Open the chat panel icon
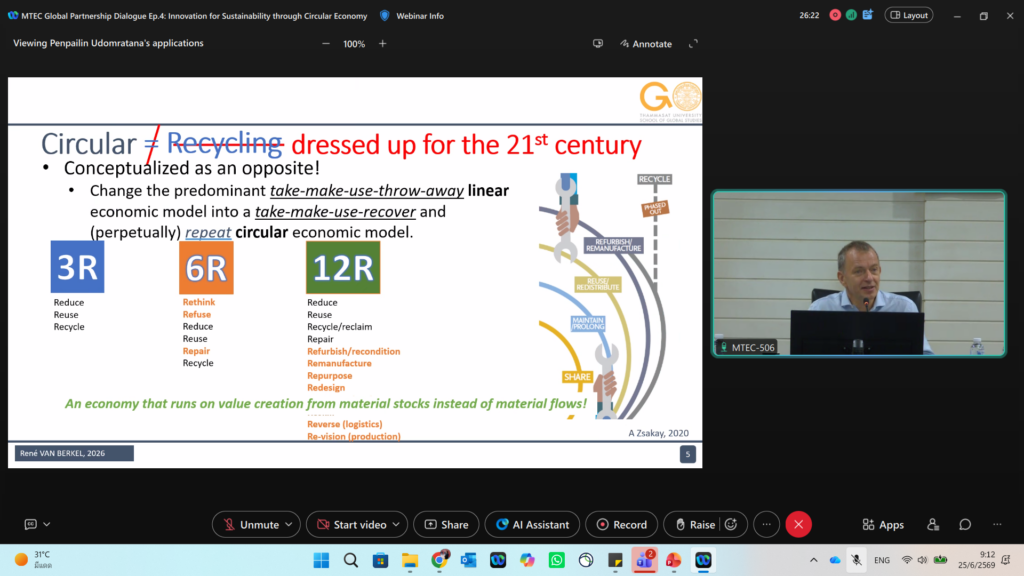This screenshot has height=576, width=1024. (x=965, y=524)
